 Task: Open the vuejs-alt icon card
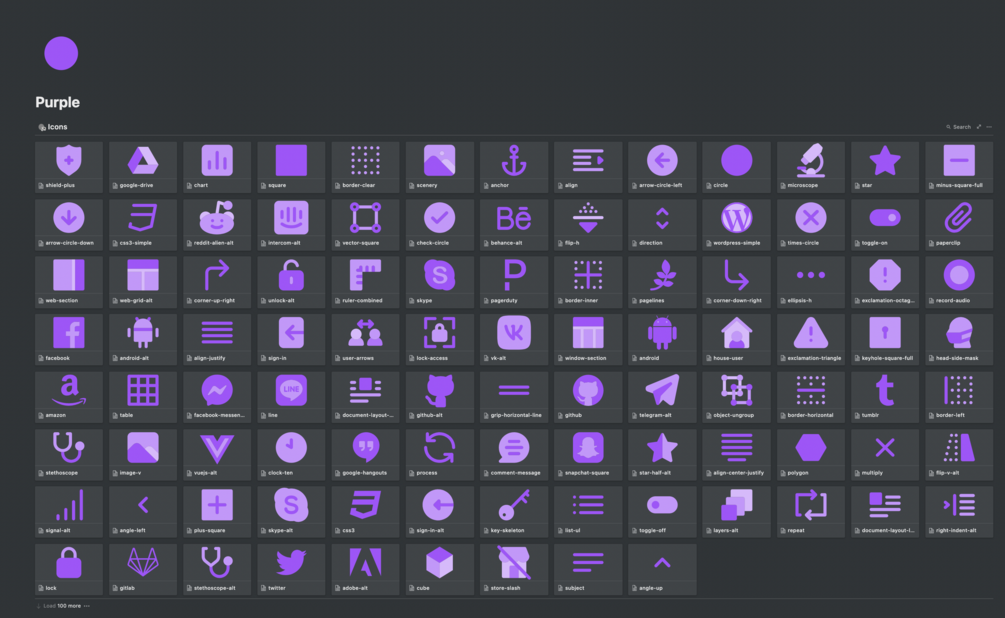(x=217, y=454)
